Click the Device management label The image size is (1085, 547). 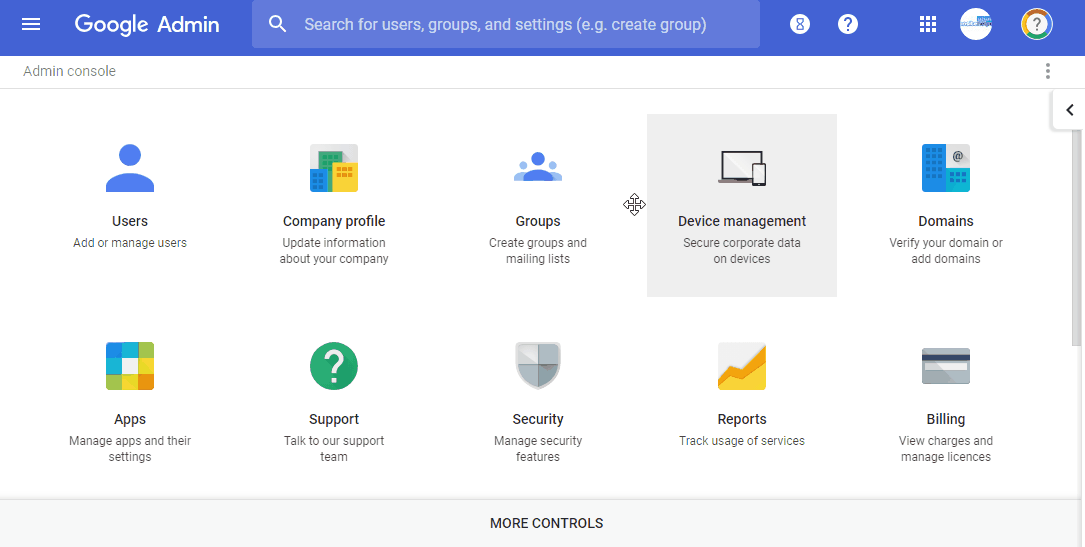pyautogui.click(x=742, y=221)
